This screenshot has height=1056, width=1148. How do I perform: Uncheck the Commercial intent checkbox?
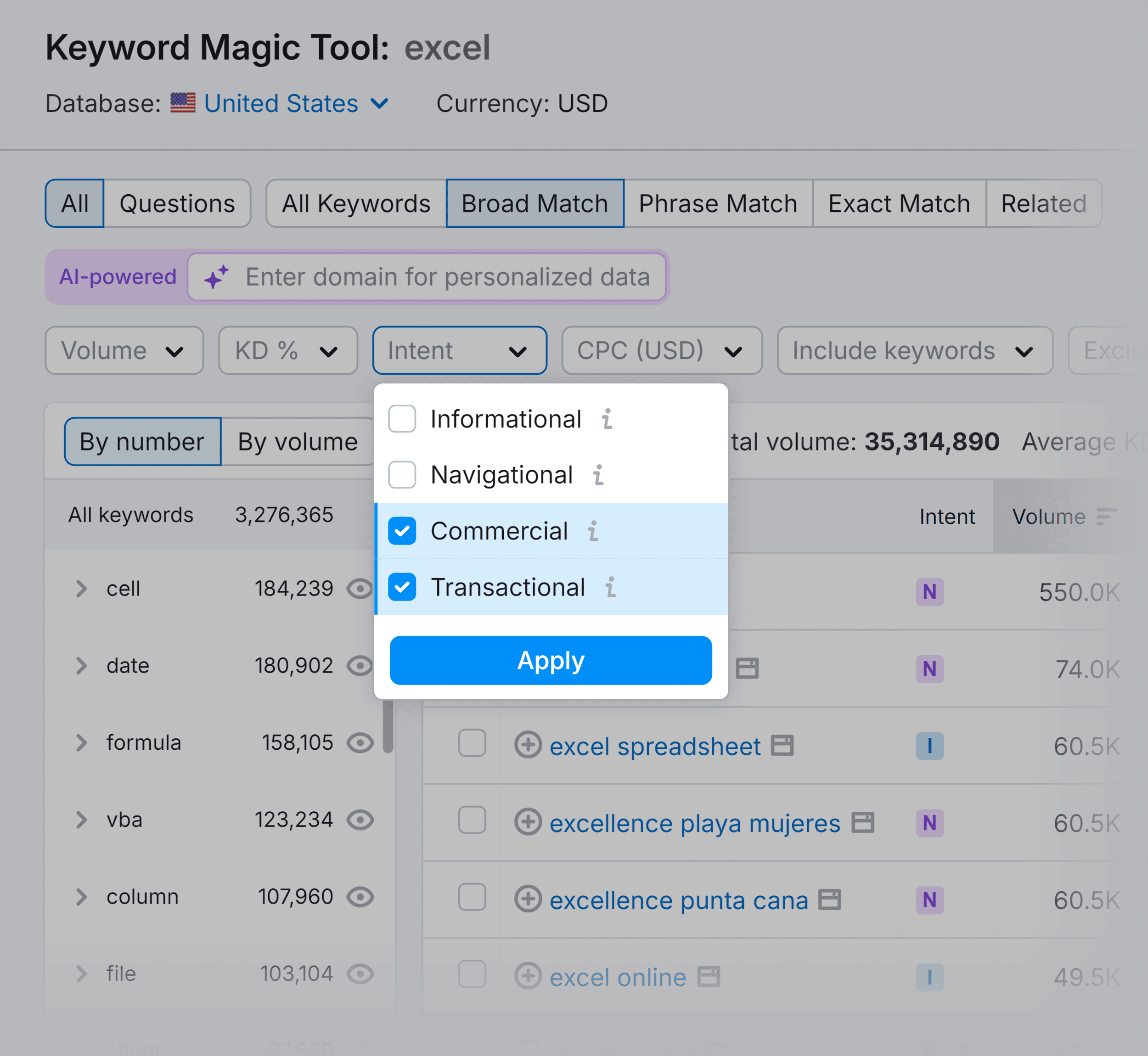click(x=402, y=531)
